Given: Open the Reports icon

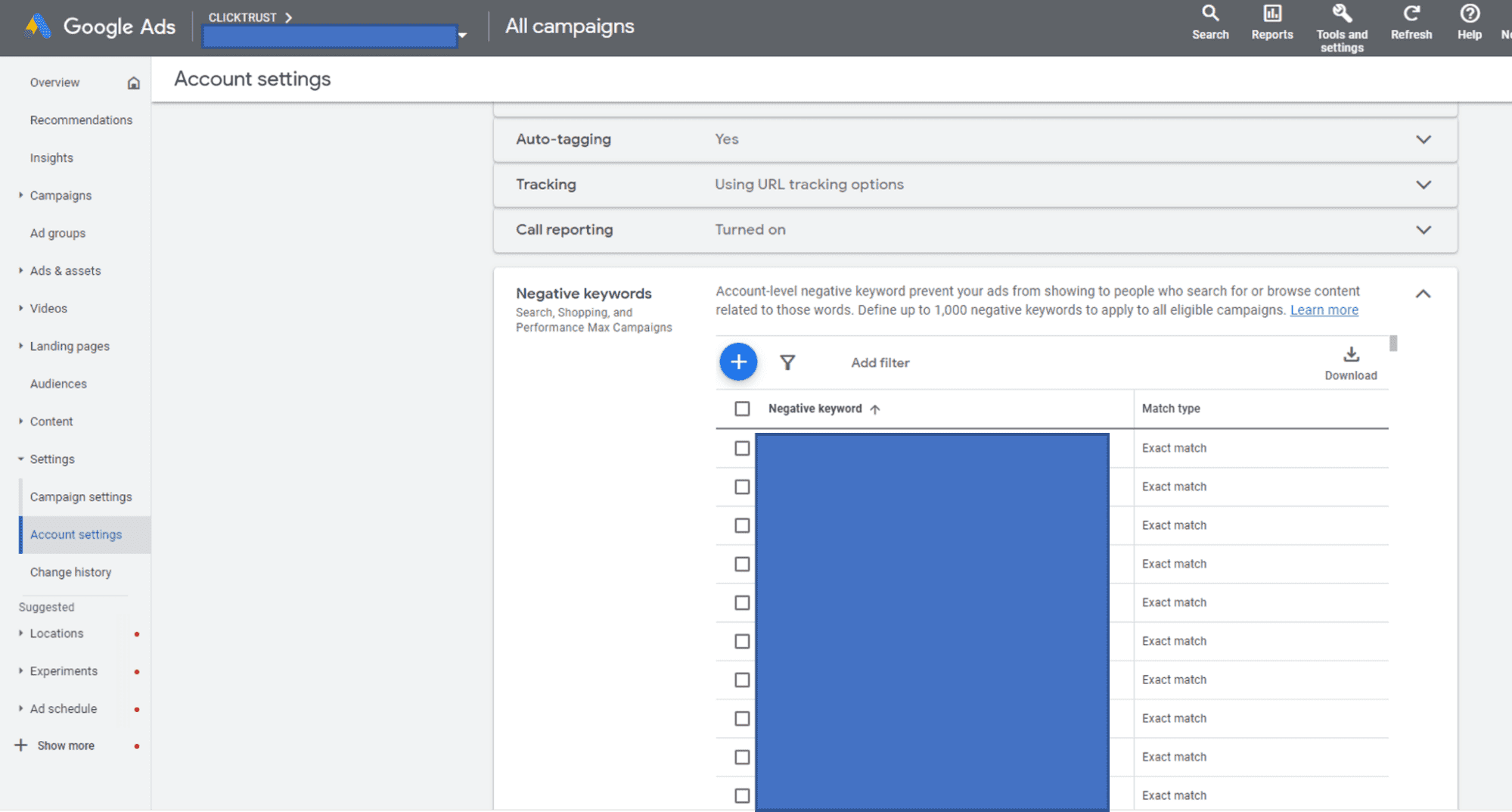Looking at the screenshot, I should coord(1272,23).
